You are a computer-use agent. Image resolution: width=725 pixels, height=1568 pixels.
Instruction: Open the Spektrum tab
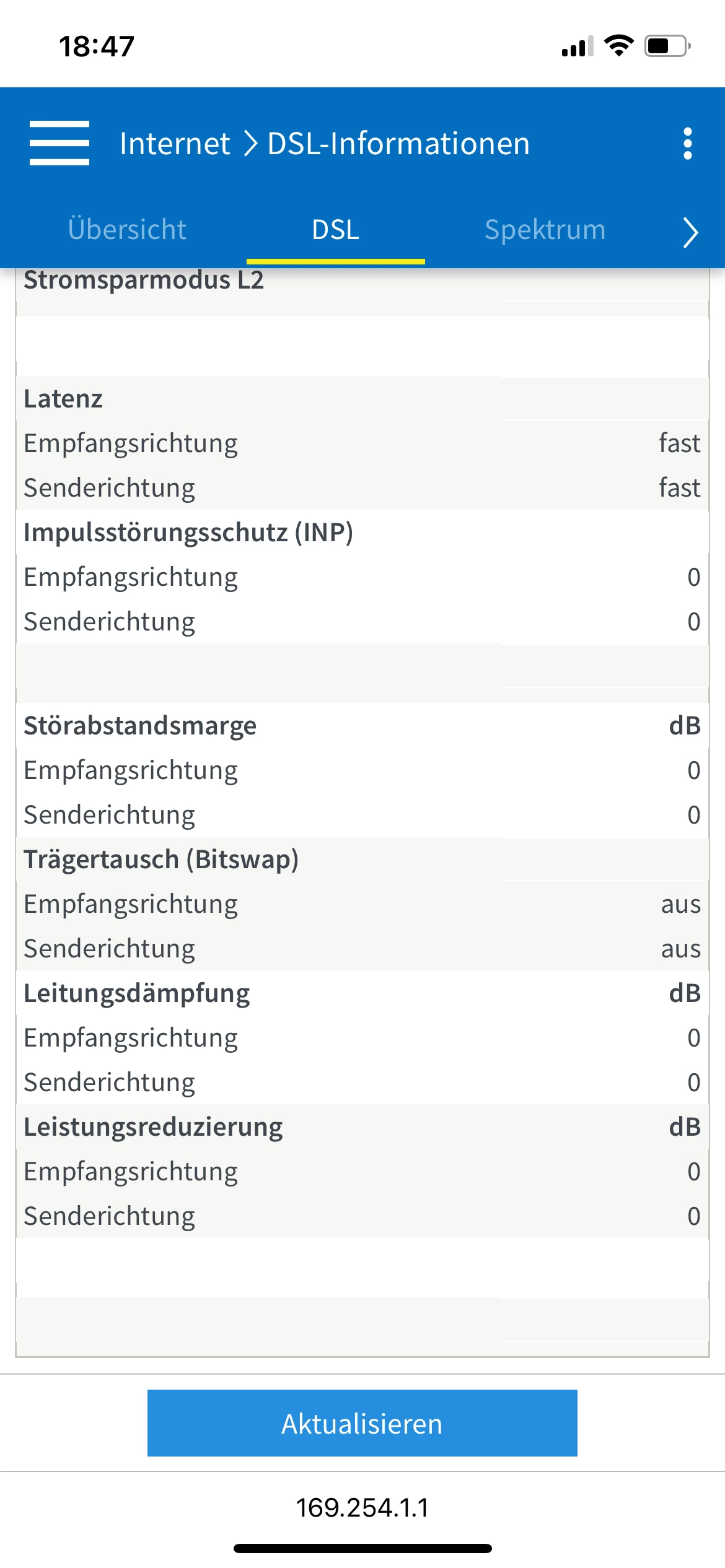pos(545,230)
